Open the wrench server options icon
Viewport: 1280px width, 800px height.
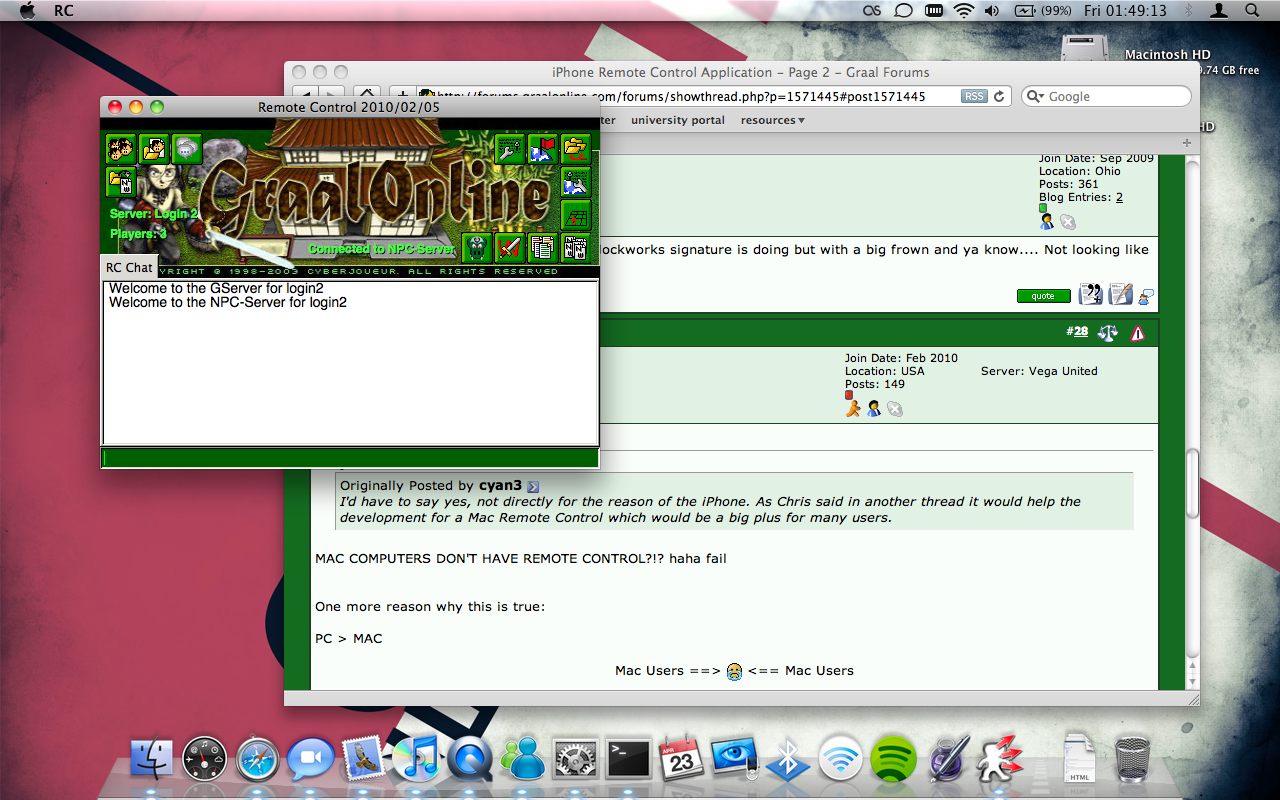tap(510, 149)
